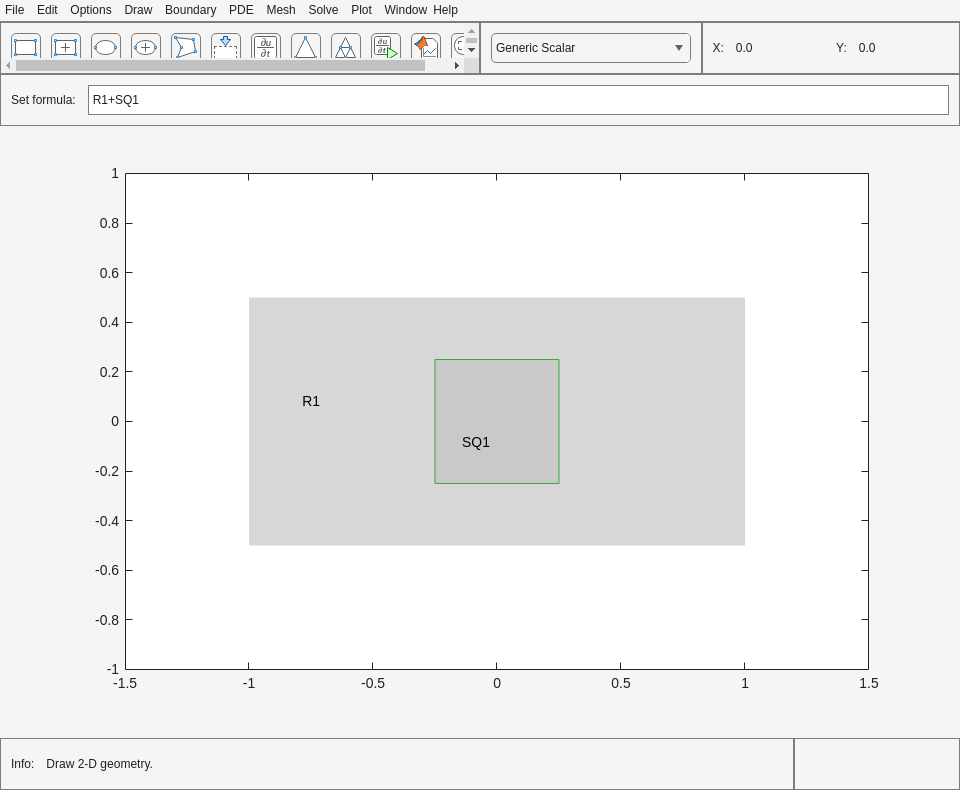Open the Generic Scalar application dropdown
The width and height of the screenshot is (960, 790).
click(591, 48)
